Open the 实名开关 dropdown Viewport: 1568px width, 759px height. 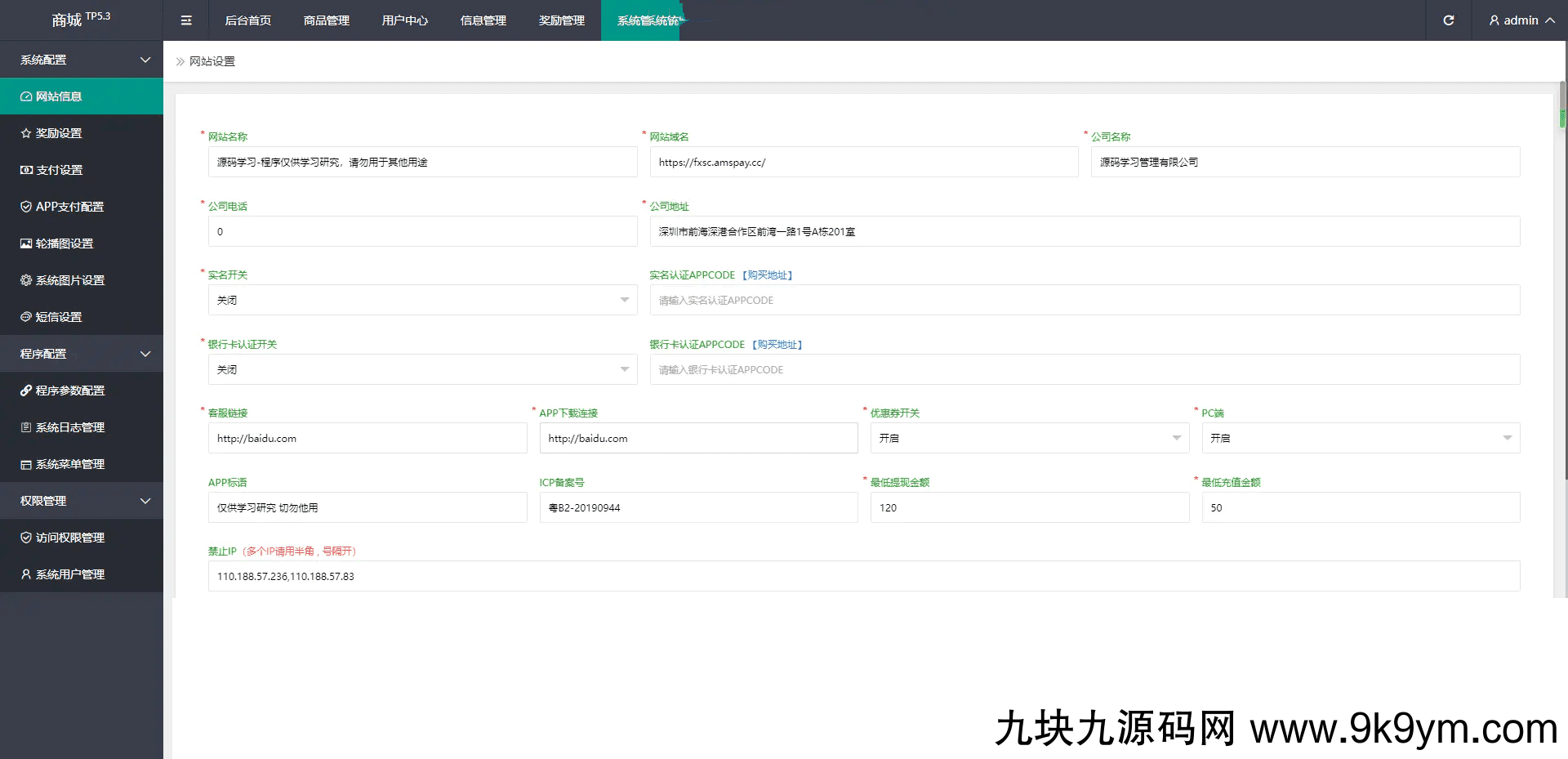point(422,300)
